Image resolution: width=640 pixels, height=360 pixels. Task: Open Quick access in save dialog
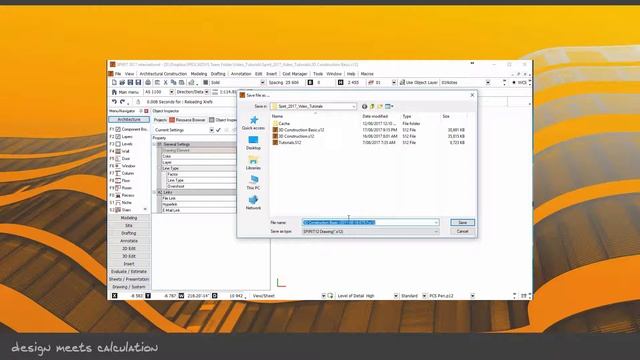(x=253, y=122)
